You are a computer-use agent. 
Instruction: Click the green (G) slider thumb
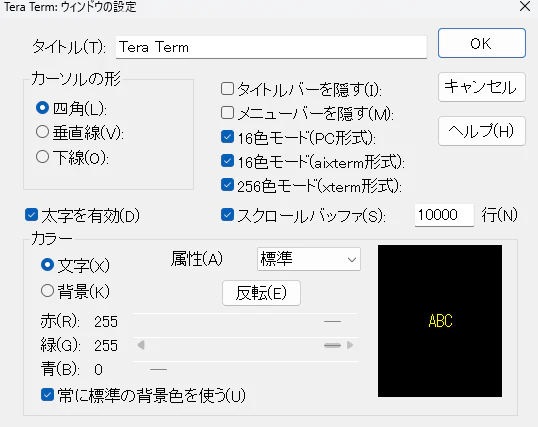[x=332, y=345]
